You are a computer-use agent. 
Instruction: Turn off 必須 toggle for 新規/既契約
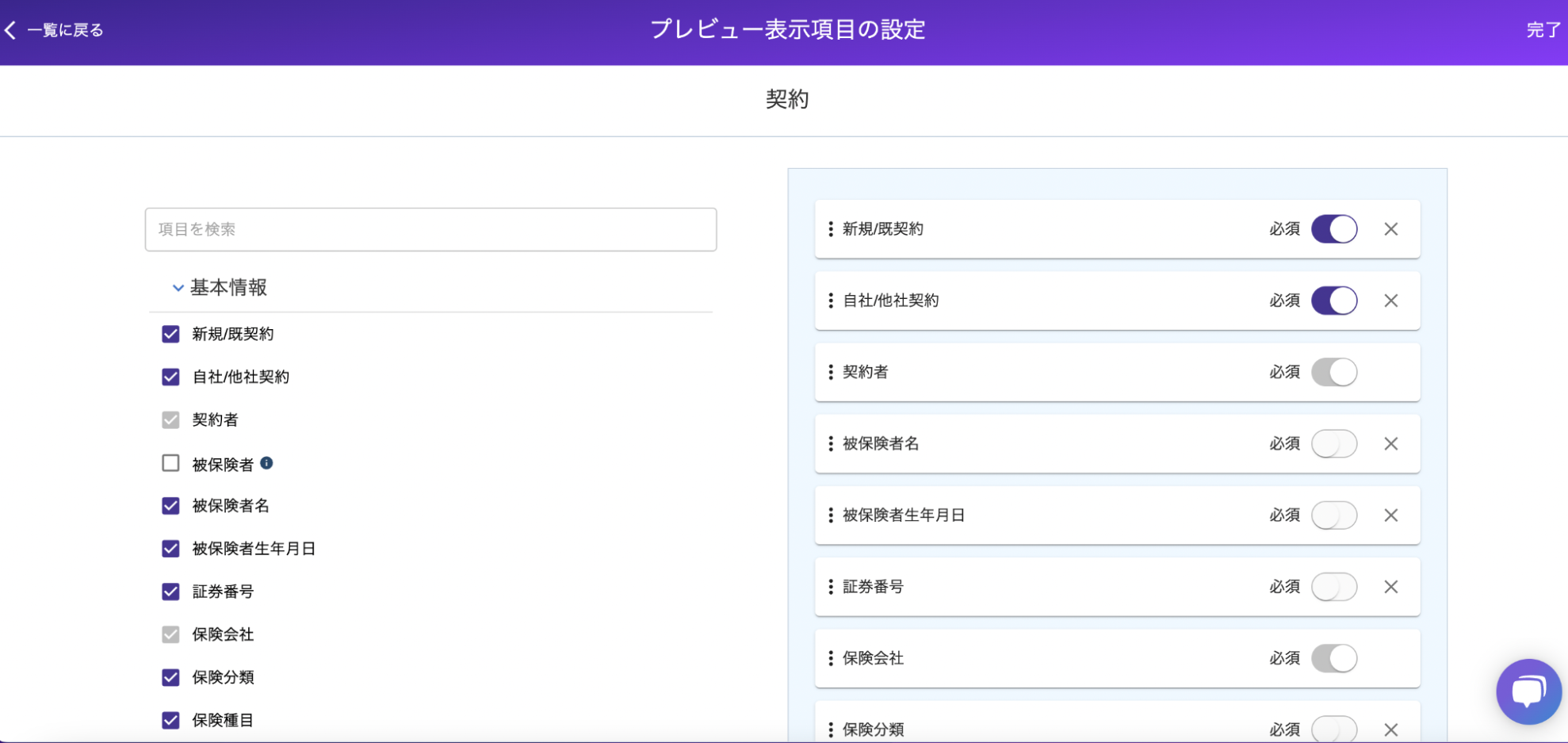1334,229
